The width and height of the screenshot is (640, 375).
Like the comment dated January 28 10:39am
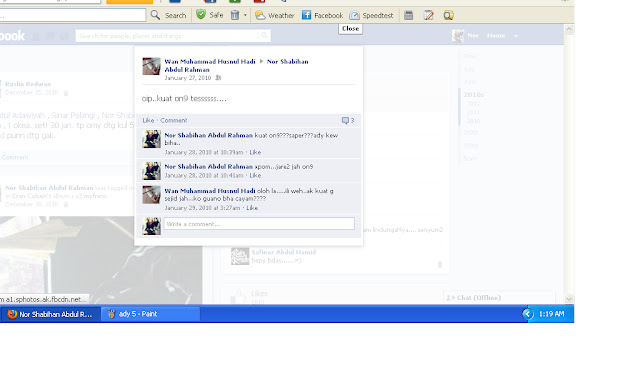coord(255,152)
